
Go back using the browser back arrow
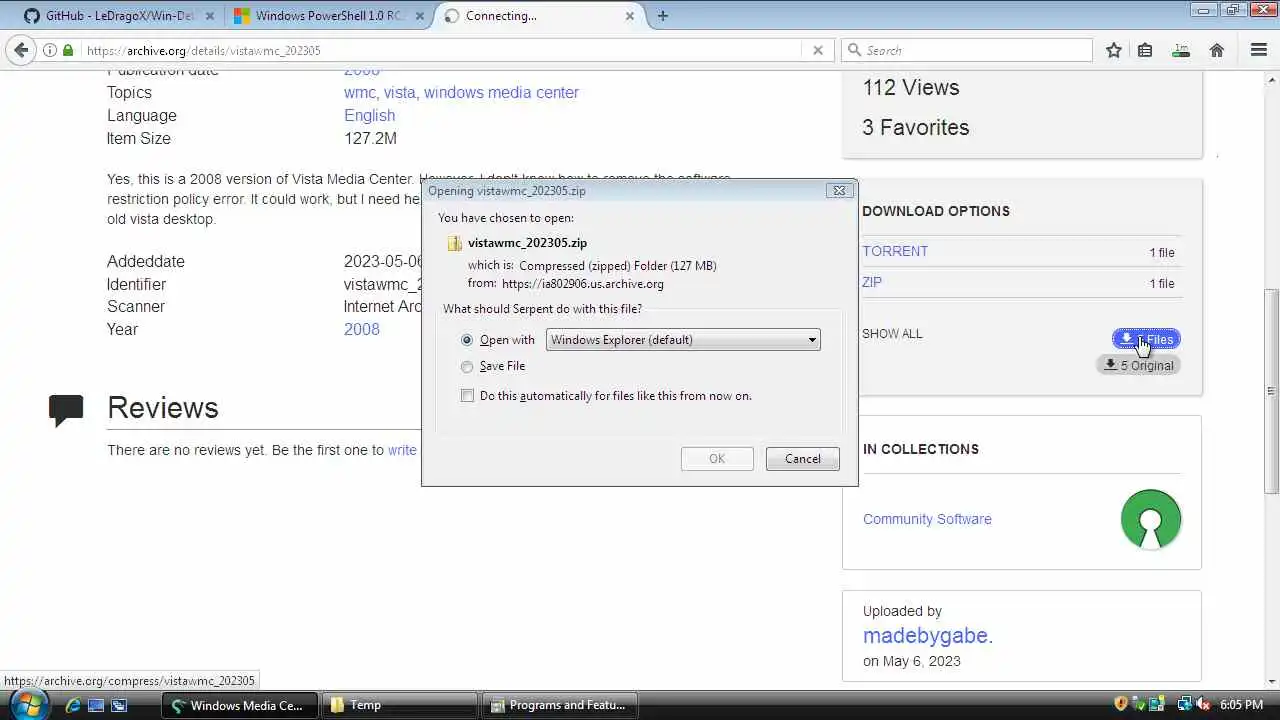[21, 50]
